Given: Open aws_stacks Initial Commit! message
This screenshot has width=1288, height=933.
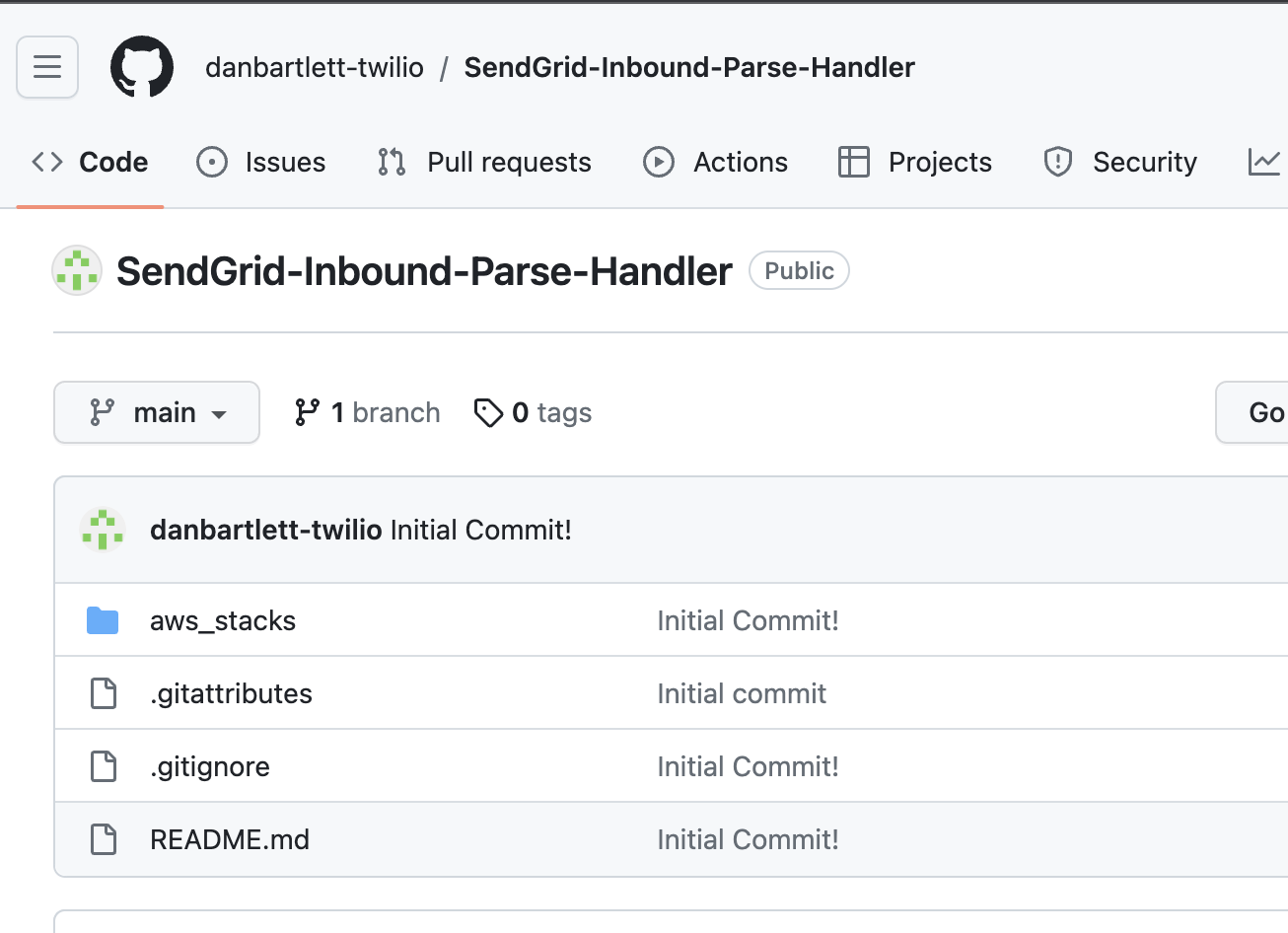Looking at the screenshot, I should 749,620.
